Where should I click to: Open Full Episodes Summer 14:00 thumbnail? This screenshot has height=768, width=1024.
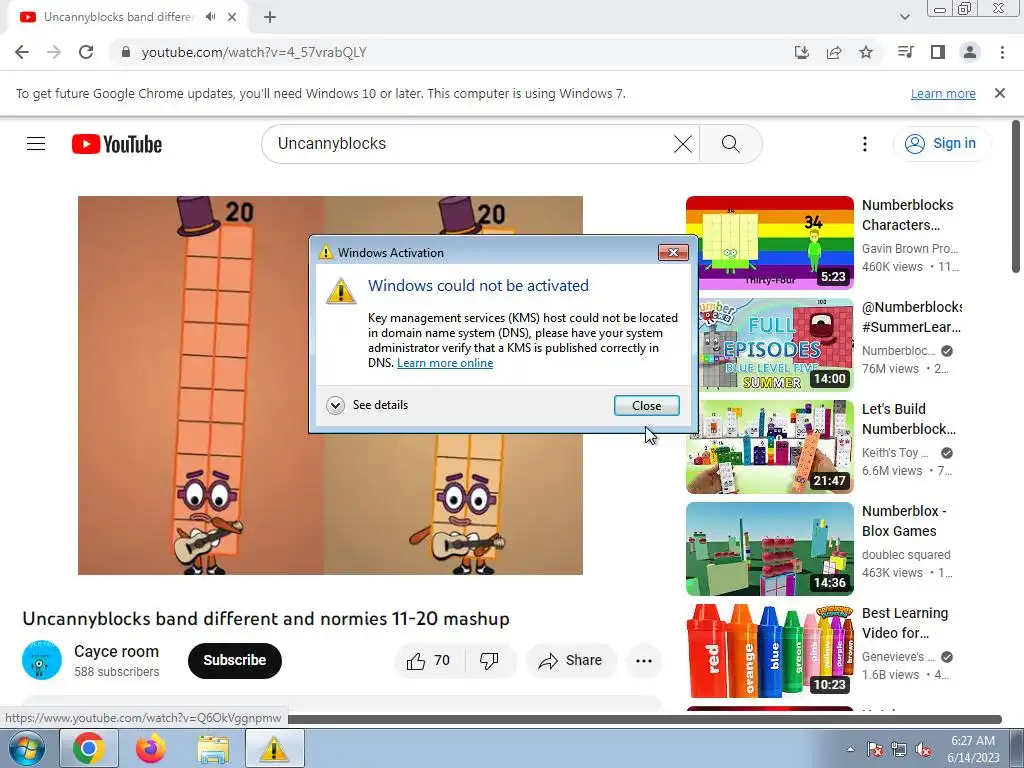tap(769, 345)
